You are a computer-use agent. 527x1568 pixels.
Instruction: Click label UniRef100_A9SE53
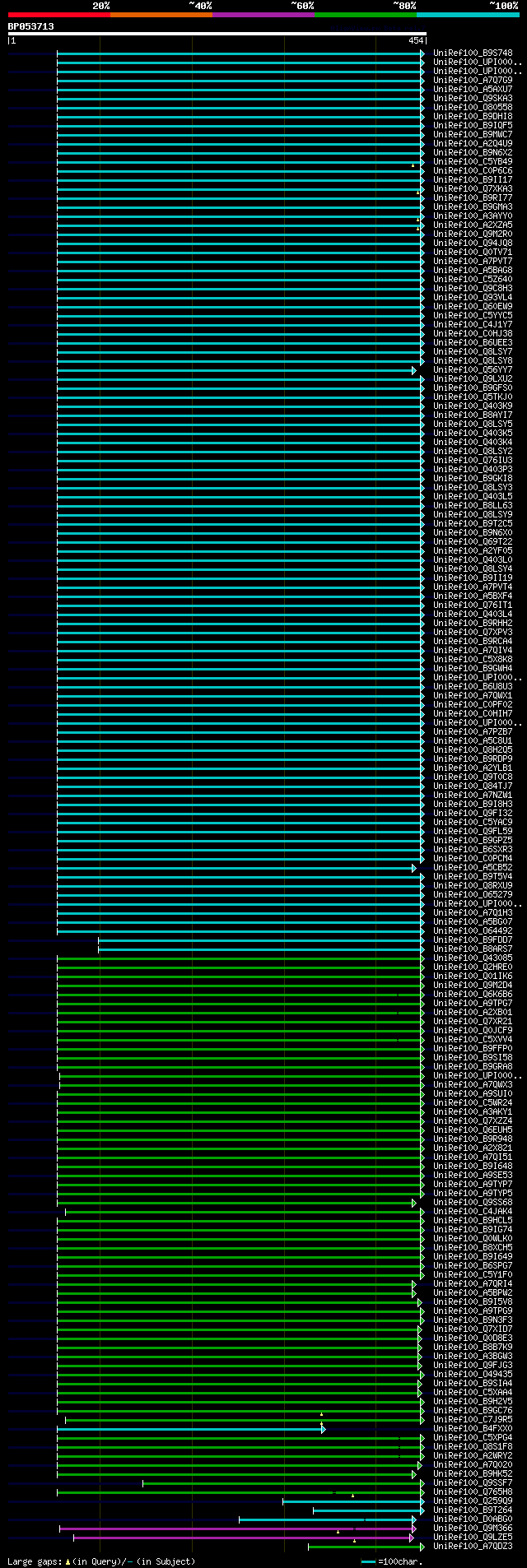(473, 1175)
